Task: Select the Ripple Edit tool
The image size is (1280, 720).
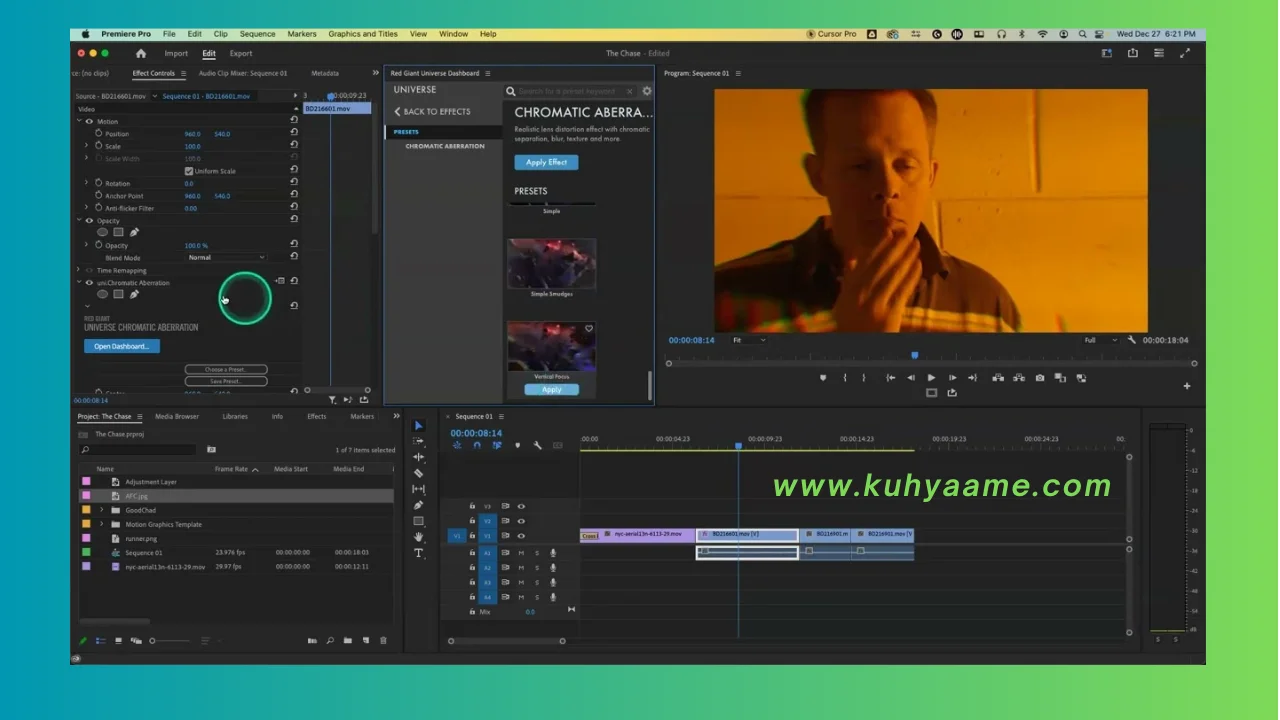Action: [419, 457]
